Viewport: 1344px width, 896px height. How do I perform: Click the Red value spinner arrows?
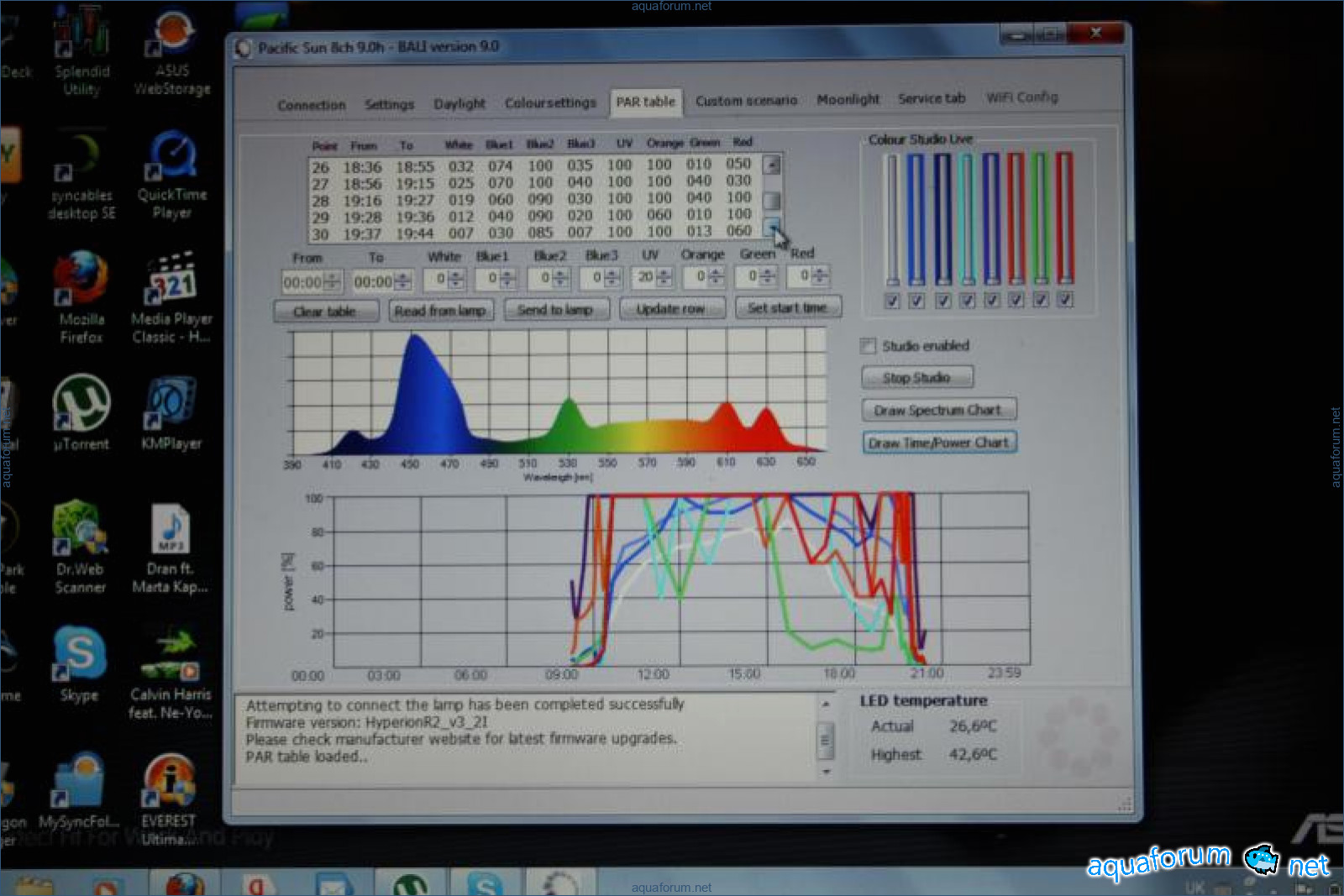821,275
